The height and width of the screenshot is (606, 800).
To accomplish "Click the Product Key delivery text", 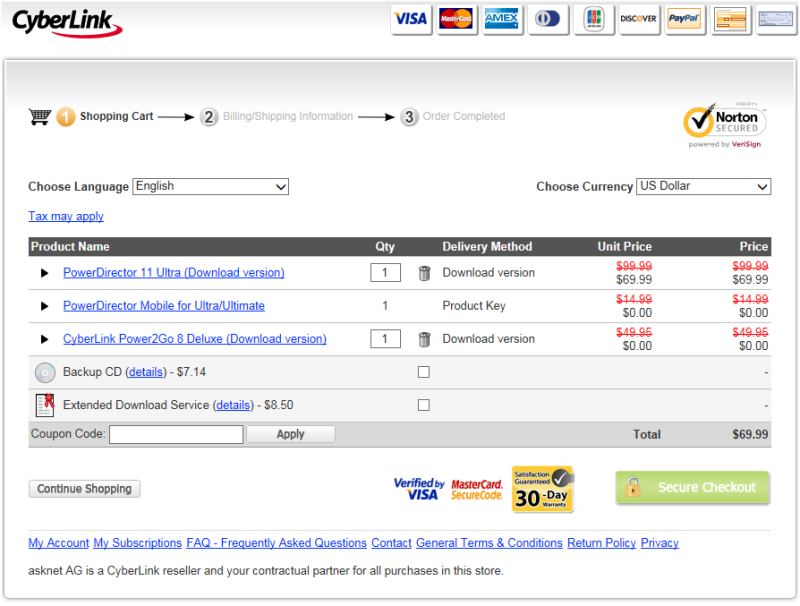I will pos(474,306).
